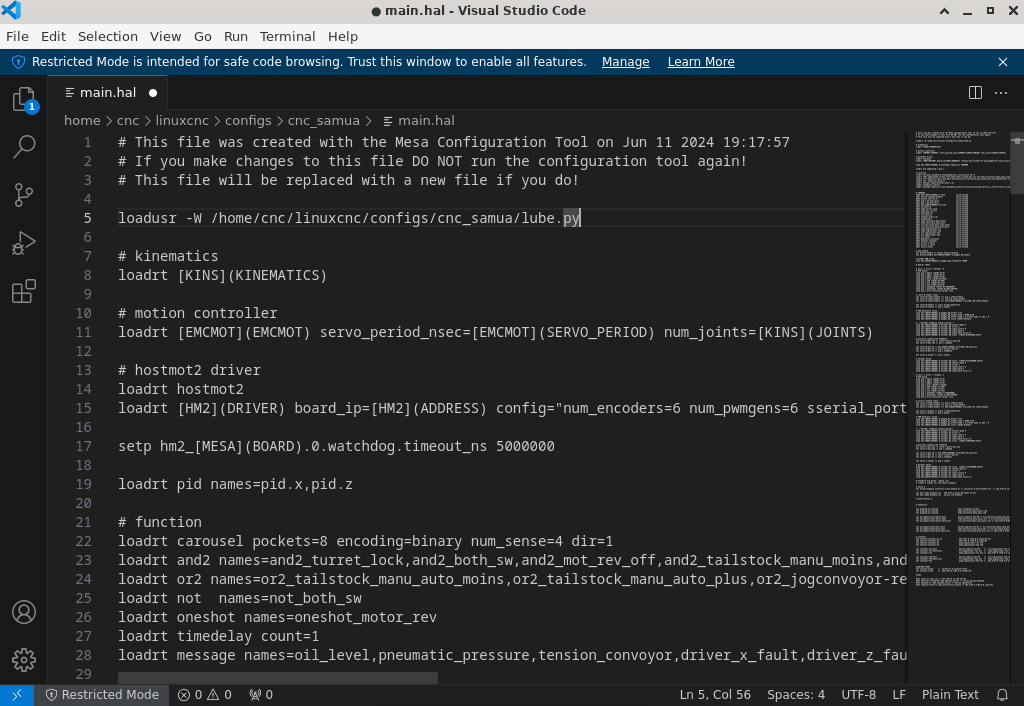Open the Go menu
The width and height of the screenshot is (1024, 706).
point(202,37)
